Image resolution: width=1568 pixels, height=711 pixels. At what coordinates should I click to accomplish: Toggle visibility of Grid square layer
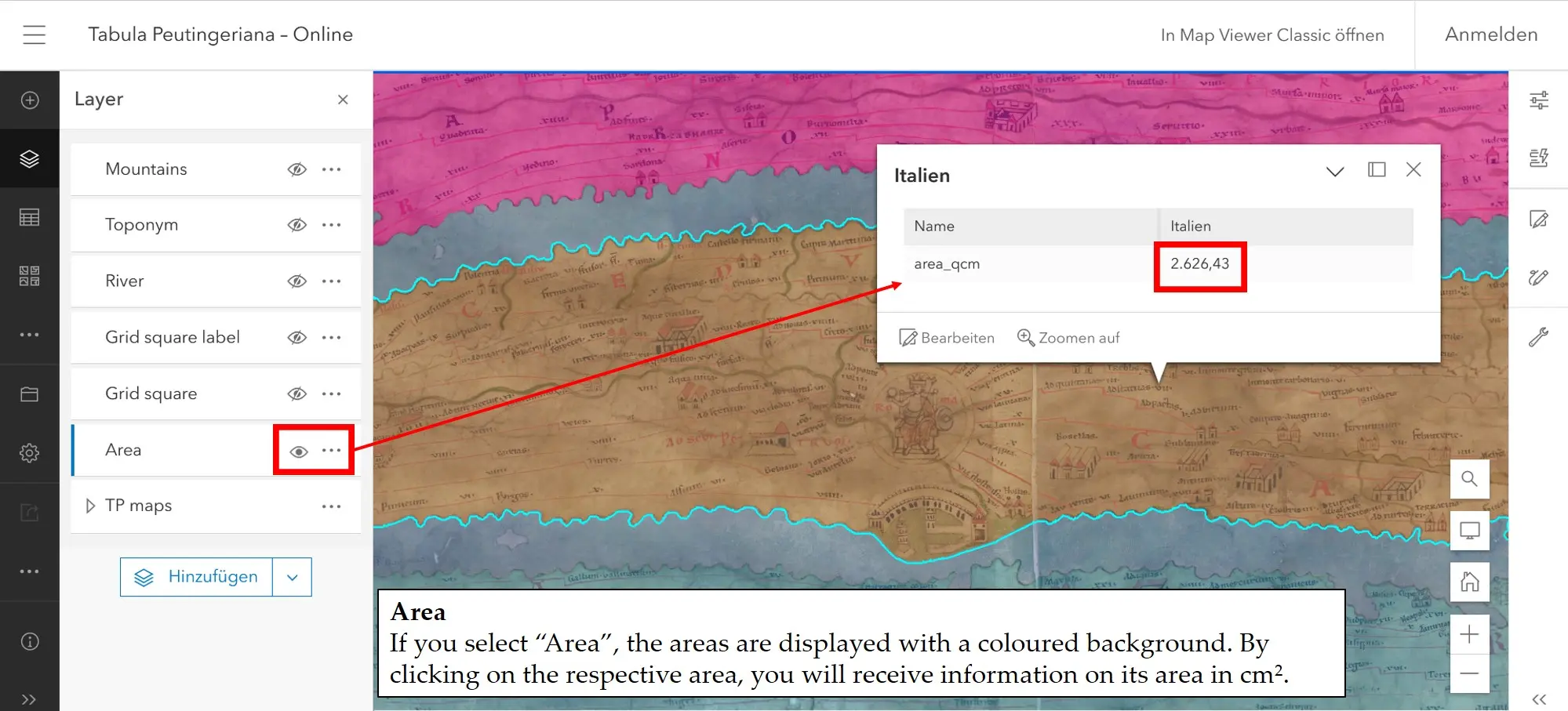(297, 394)
